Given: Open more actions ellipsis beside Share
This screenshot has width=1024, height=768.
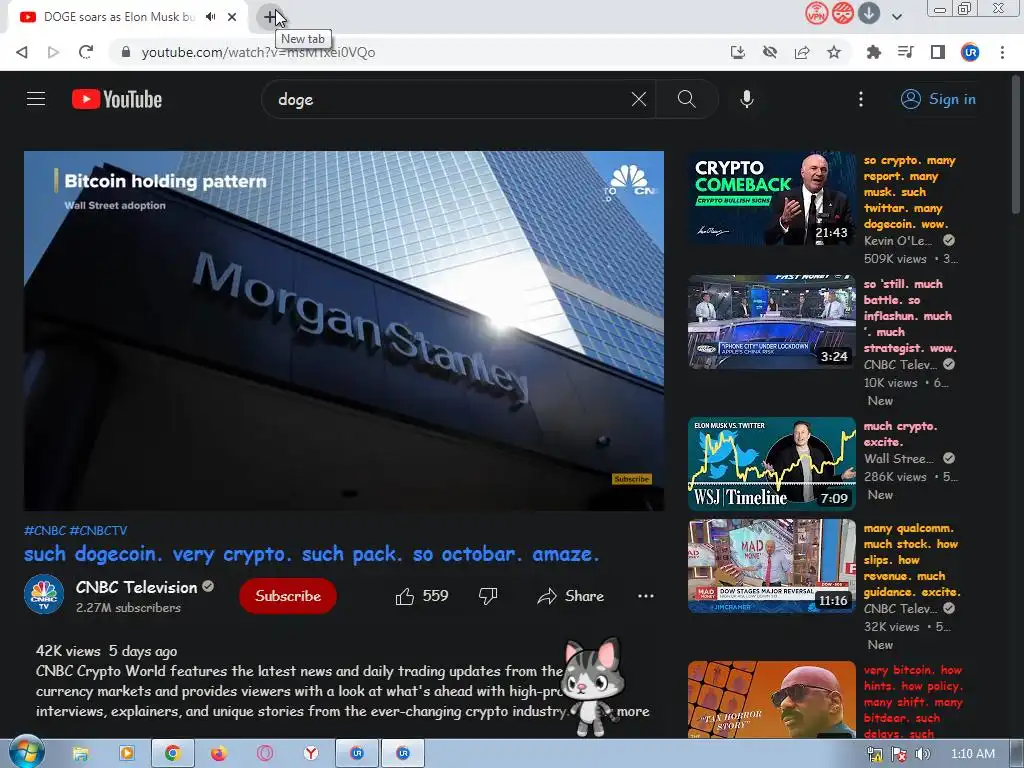Looking at the screenshot, I should [646, 596].
